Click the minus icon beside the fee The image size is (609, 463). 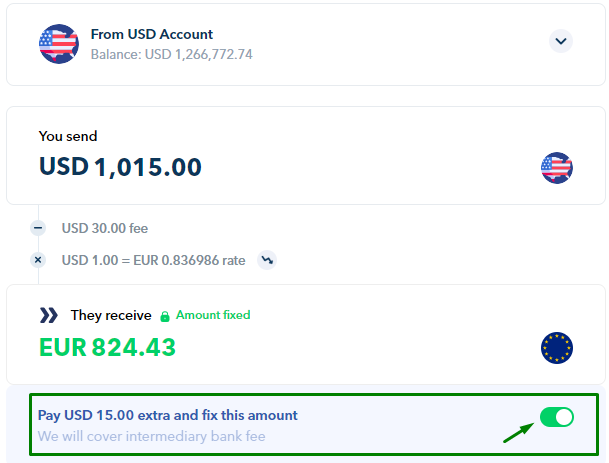click(39, 228)
